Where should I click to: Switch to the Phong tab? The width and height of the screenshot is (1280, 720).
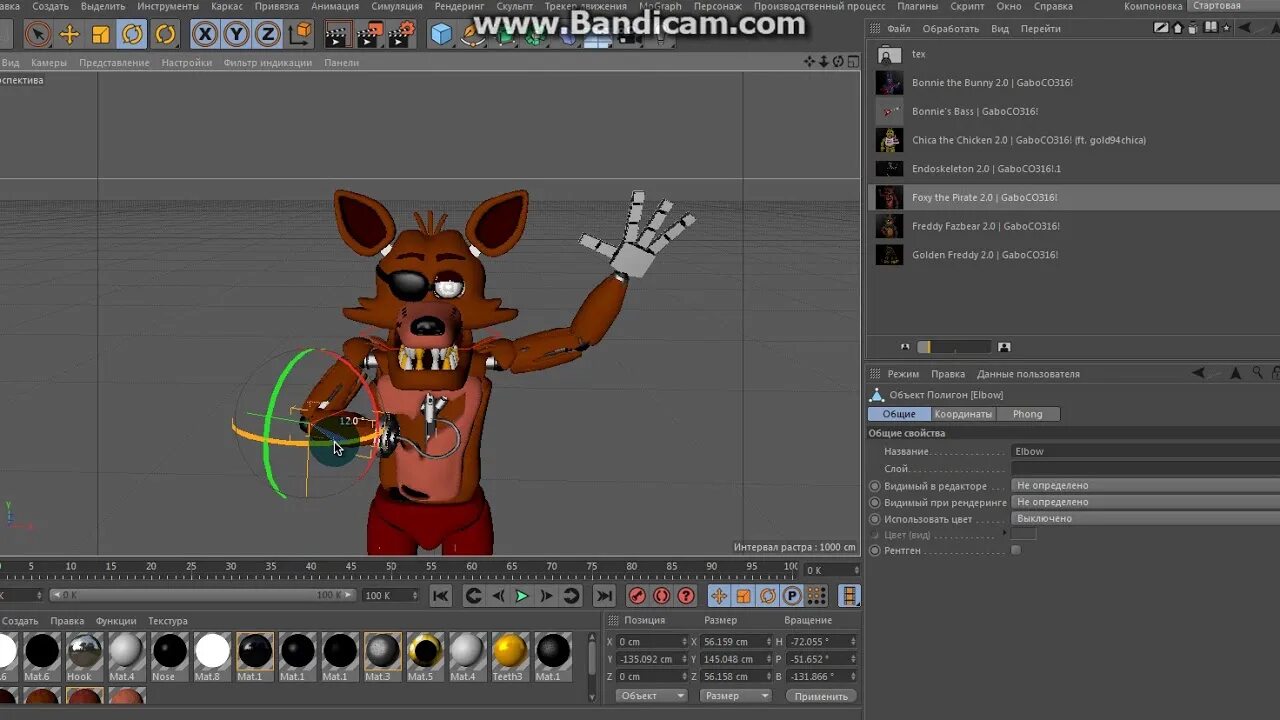[x=1028, y=414]
